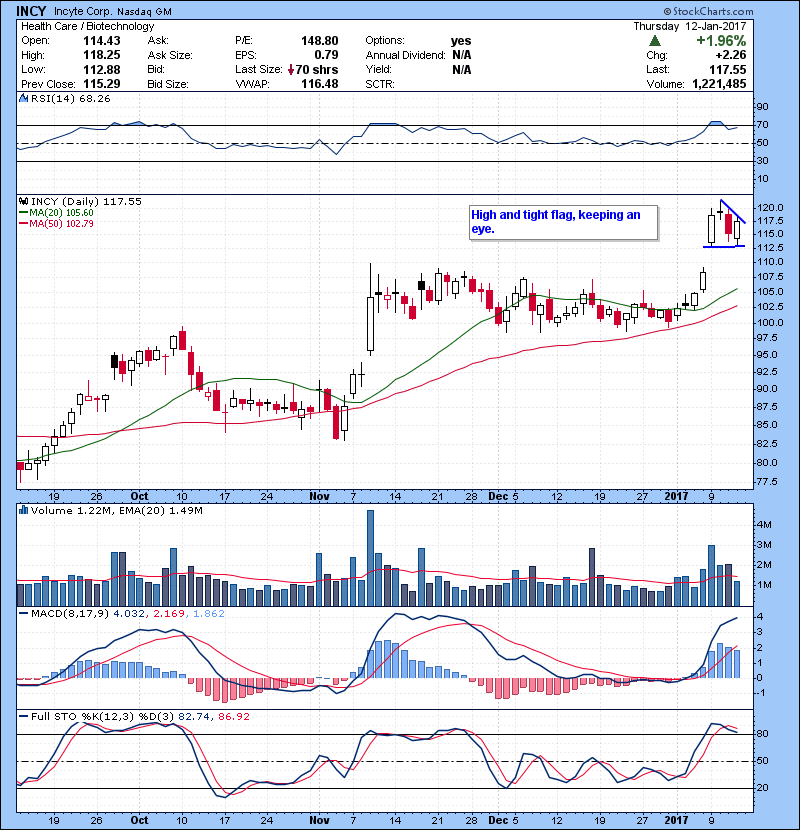Click the Incyte Corp. company name
This screenshot has height=830, width=800.
[83, 11]
